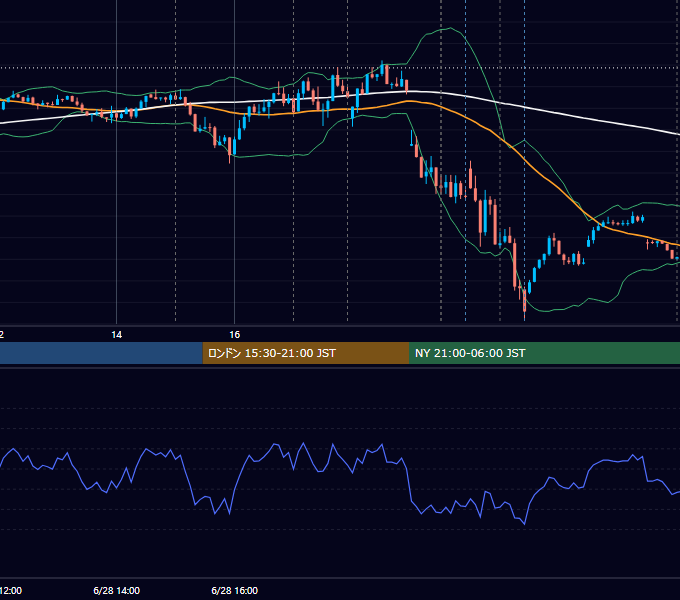Click the 6/28 16:00 date label
680x600 pixels.
coord(235,590)
